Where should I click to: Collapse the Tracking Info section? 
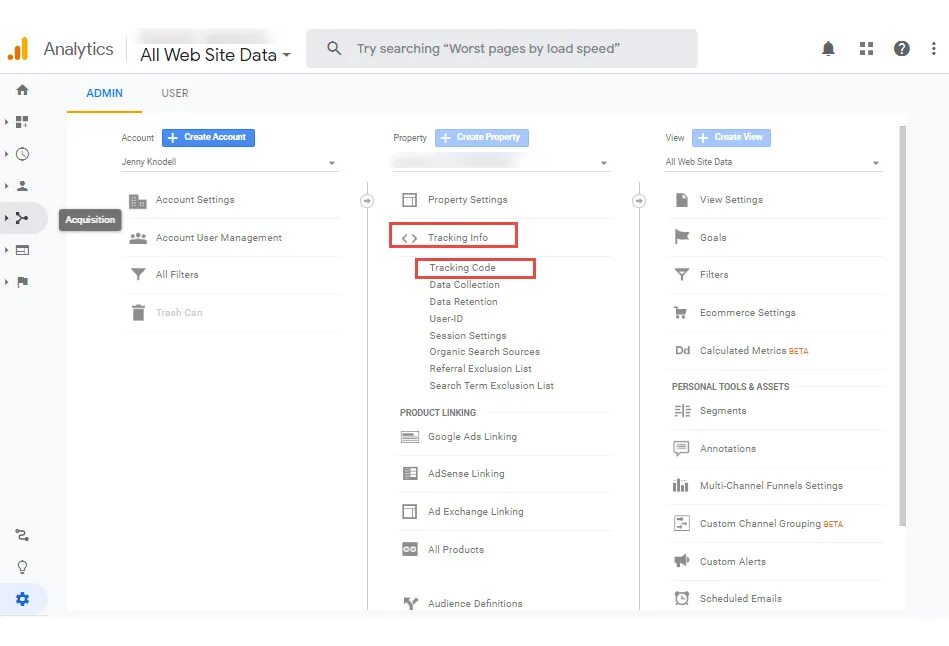pos(453,237)
